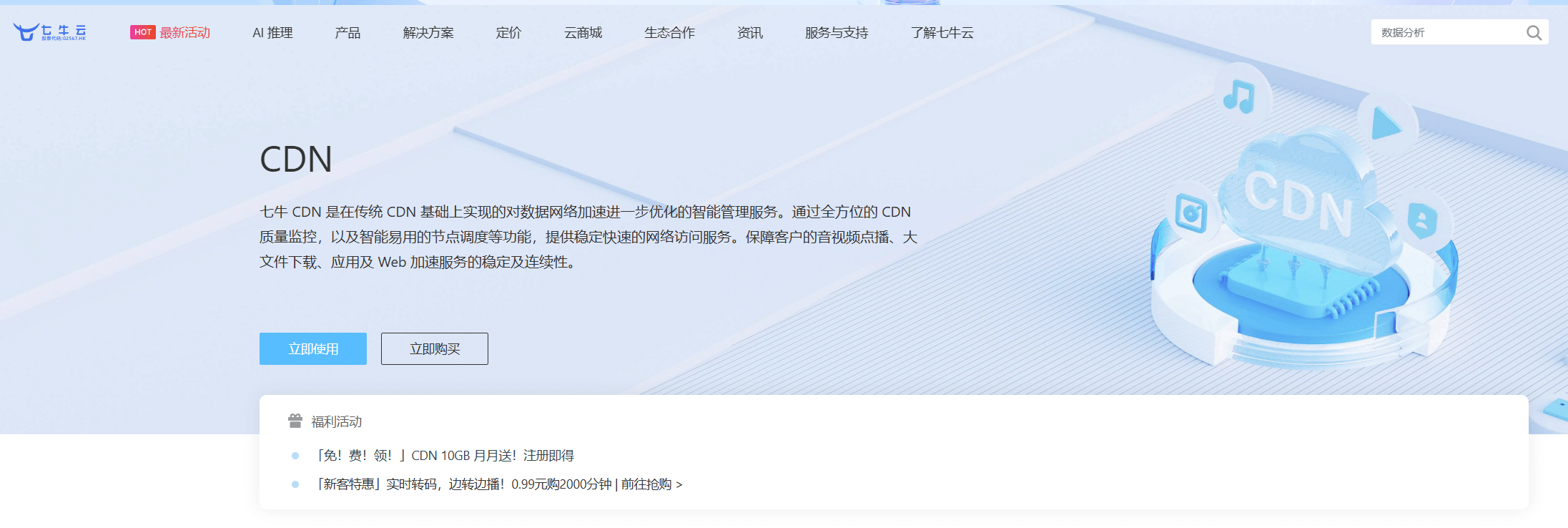Click the user shield icon in illustration
The height and width of the screenshot is (528, 1568).
[1421, 220]
